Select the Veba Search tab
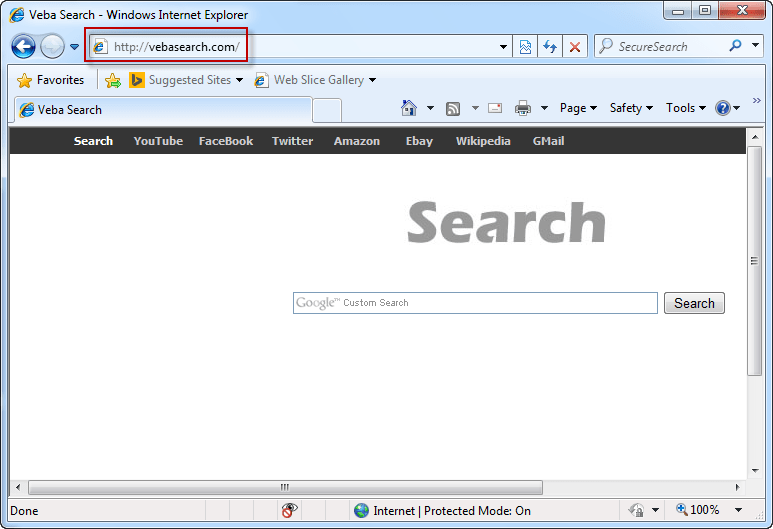The height and width of the screenshot is (529, 773). pyautogui.click(x=164, y=109)
